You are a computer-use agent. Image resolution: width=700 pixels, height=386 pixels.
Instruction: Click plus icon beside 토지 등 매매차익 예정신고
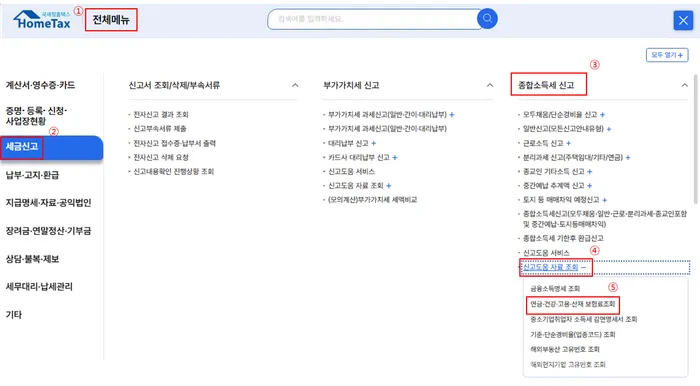click(604, 200)
